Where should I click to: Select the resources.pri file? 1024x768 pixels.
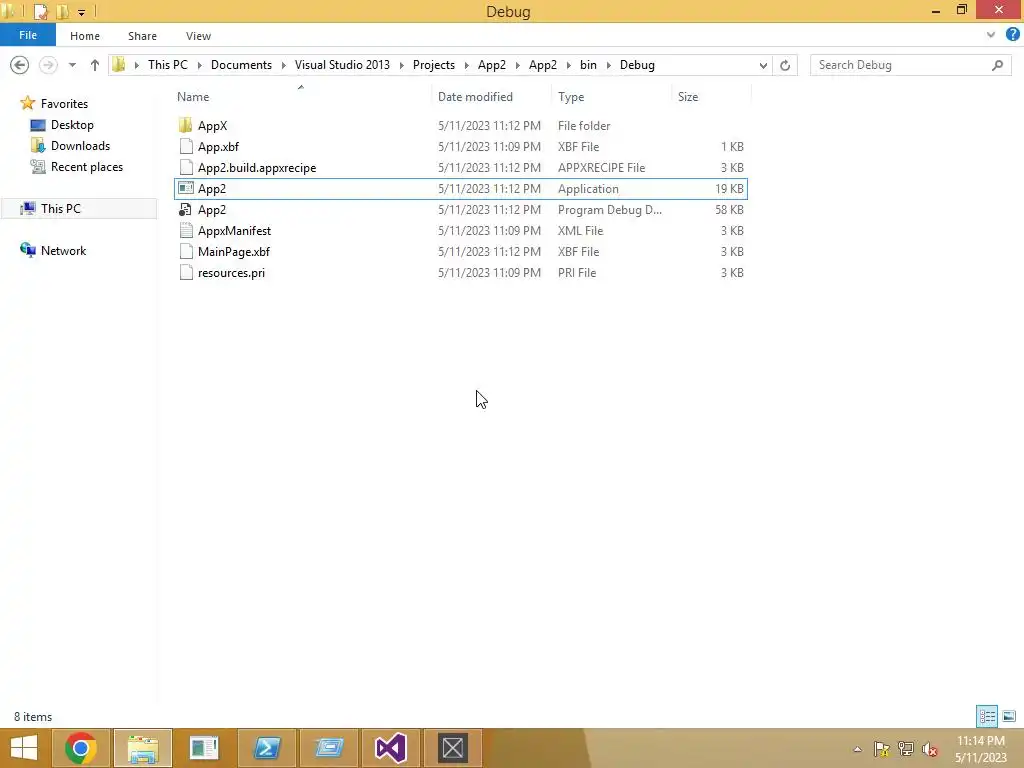(x=231, y=273)
